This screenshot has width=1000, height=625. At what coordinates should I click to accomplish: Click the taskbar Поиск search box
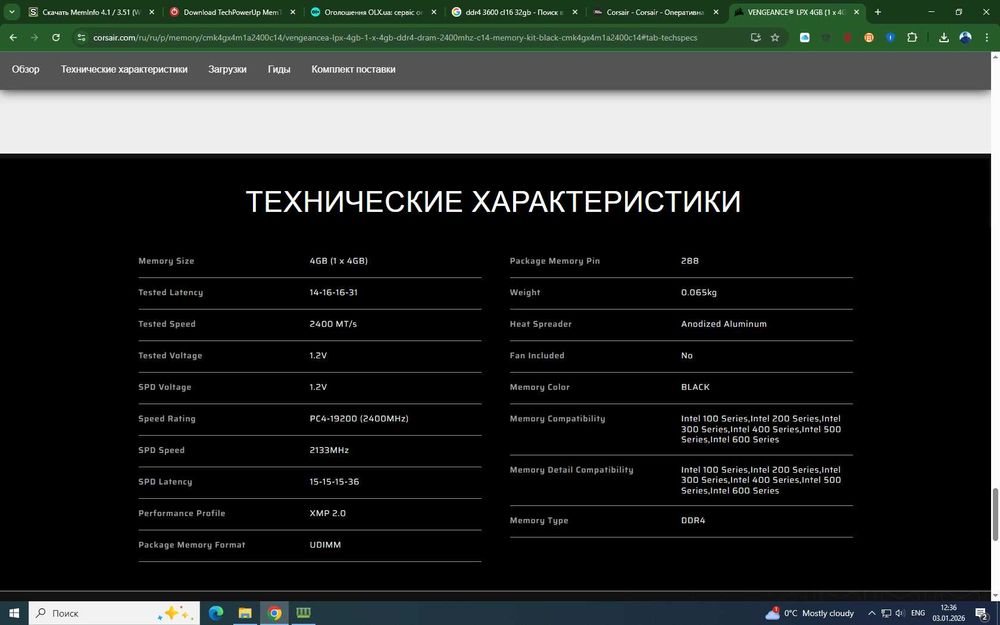[x=114, y=613]
